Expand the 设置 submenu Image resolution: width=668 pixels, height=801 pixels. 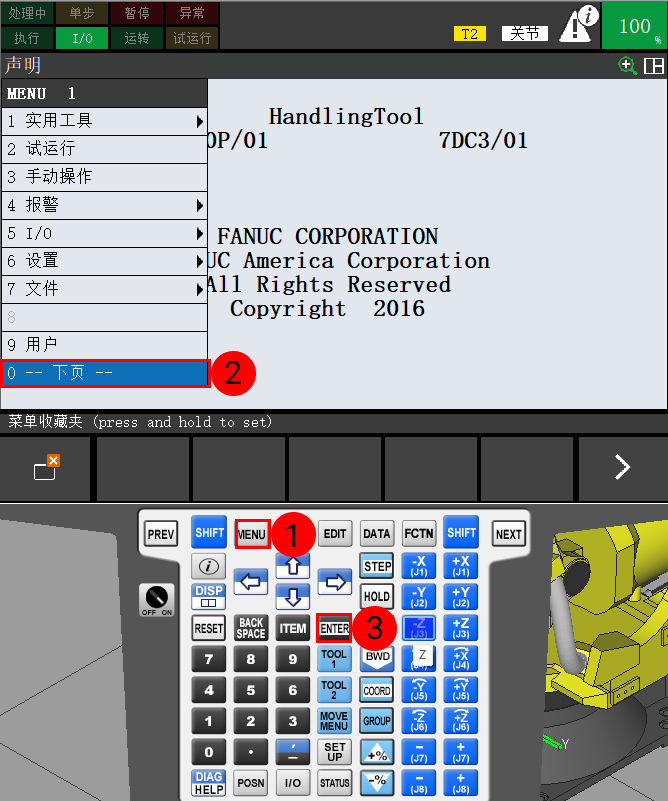pyautogui.click(x=105, y=262)
